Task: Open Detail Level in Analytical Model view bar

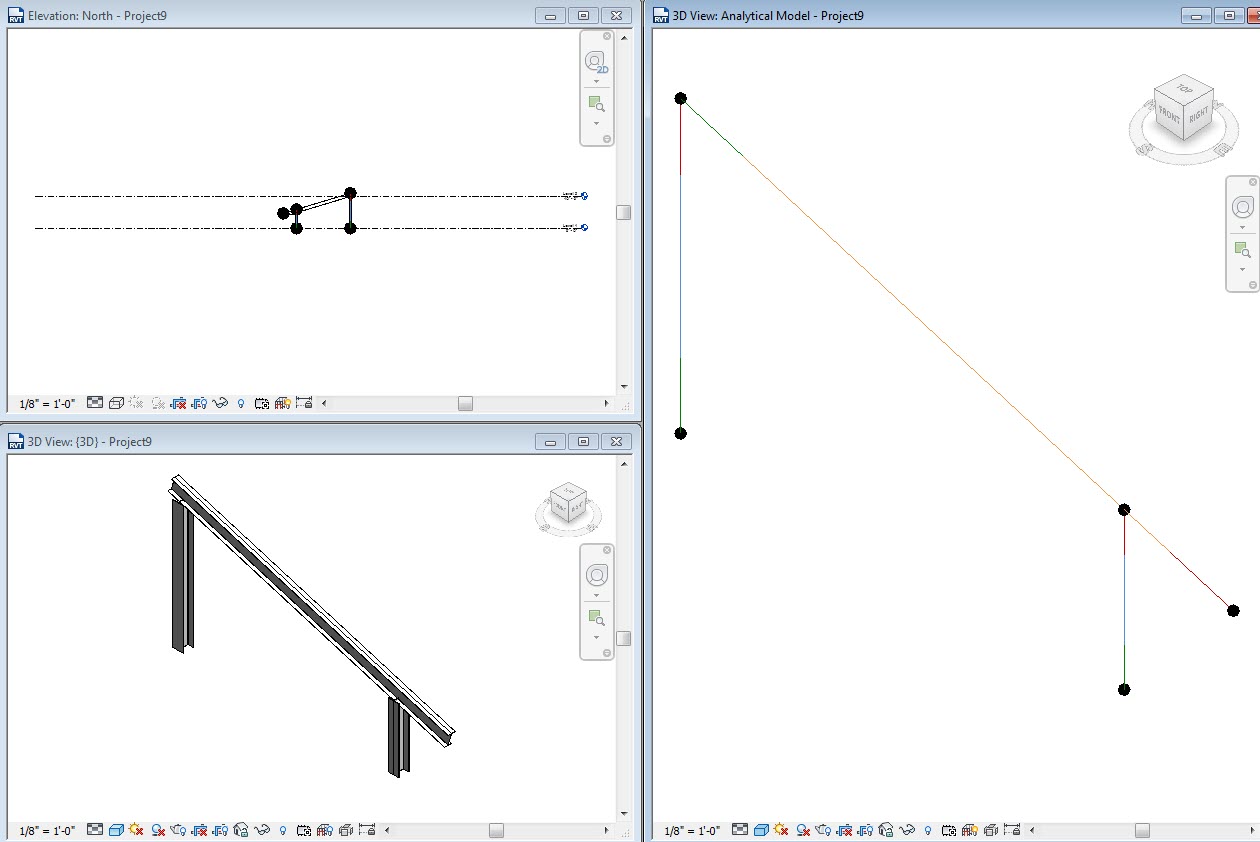Action: [x=740, y=830]
